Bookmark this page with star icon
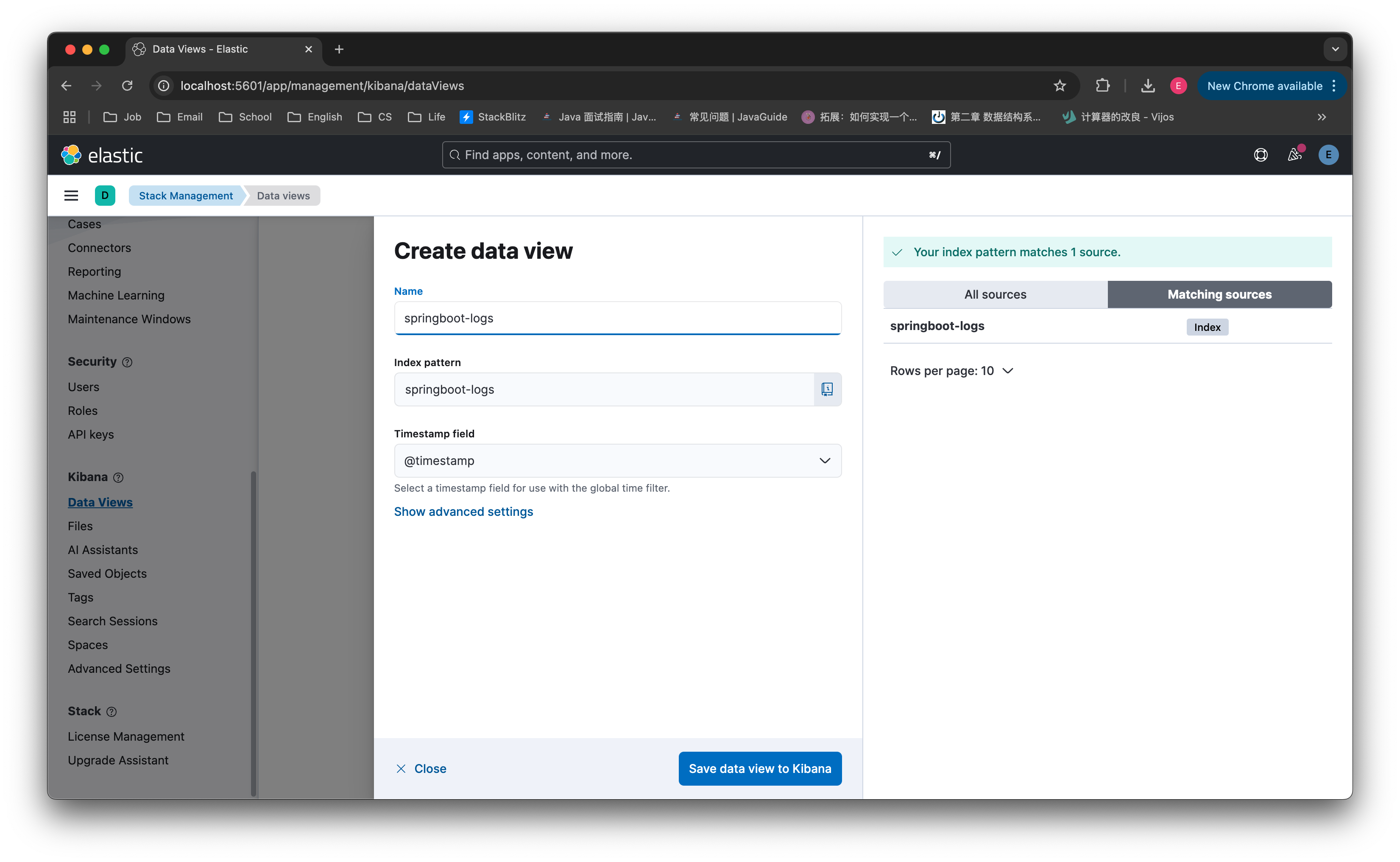1400x862 pixels. click(x=1059, y=86)
